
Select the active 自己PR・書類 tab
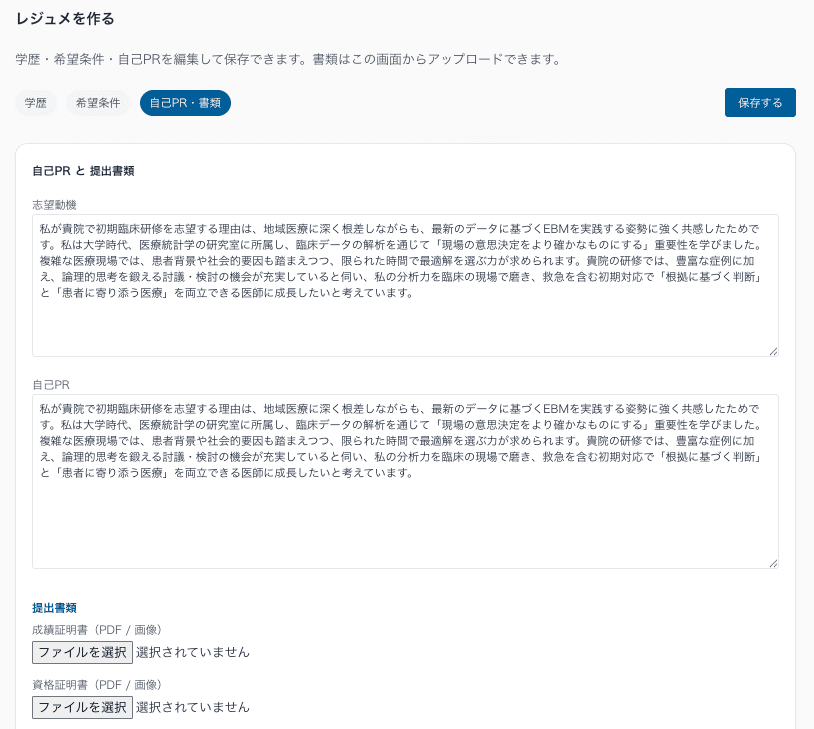click(184, 102)
